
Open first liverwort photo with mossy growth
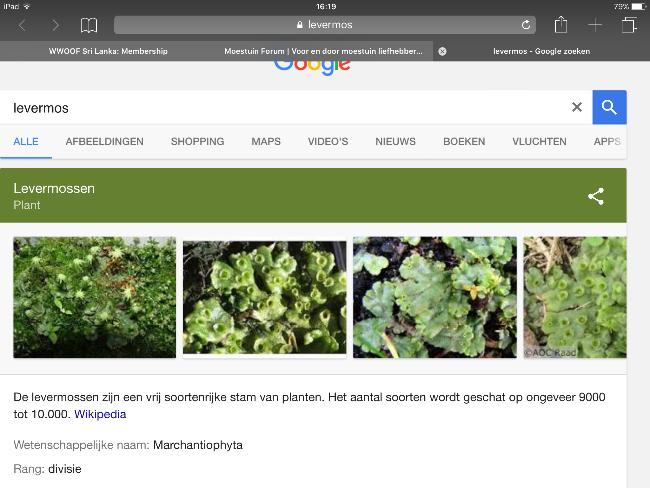(x=95, y=297)
